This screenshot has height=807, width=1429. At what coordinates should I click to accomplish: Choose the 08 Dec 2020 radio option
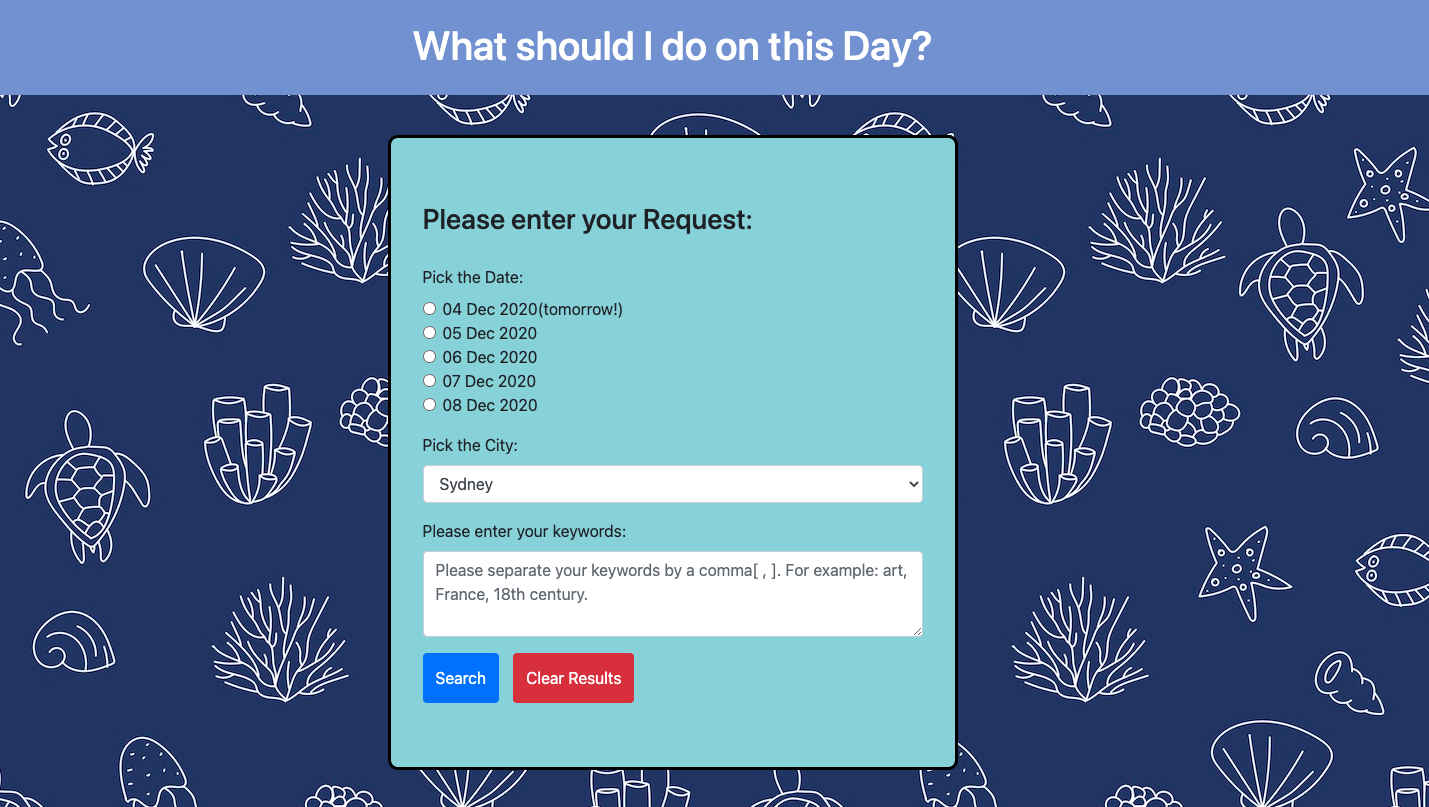pos(430,405)
